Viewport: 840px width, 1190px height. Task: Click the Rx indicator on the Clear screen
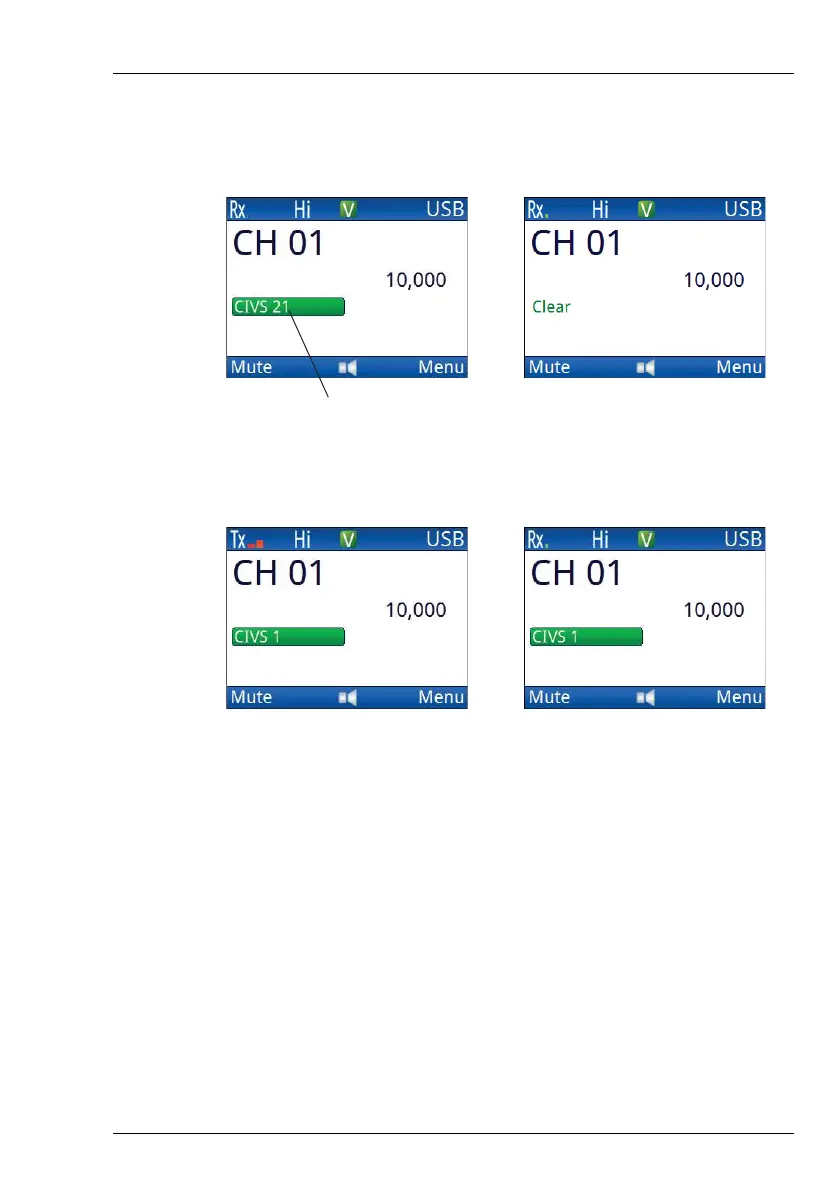click(537, 209)
